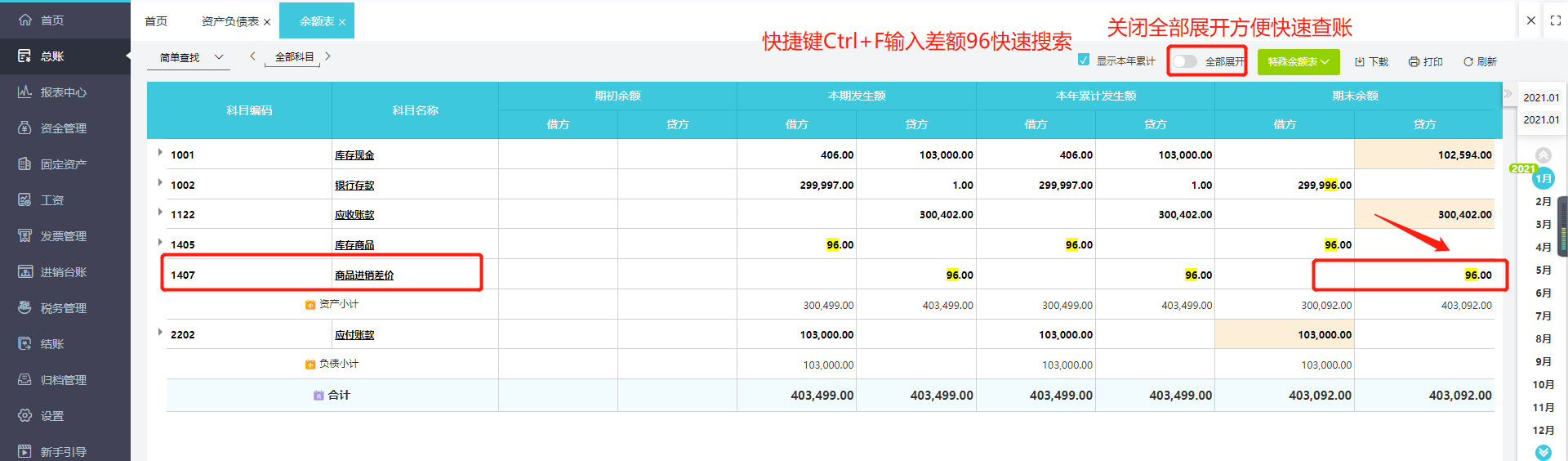Open the 库存现金 account link

[354, 155]
